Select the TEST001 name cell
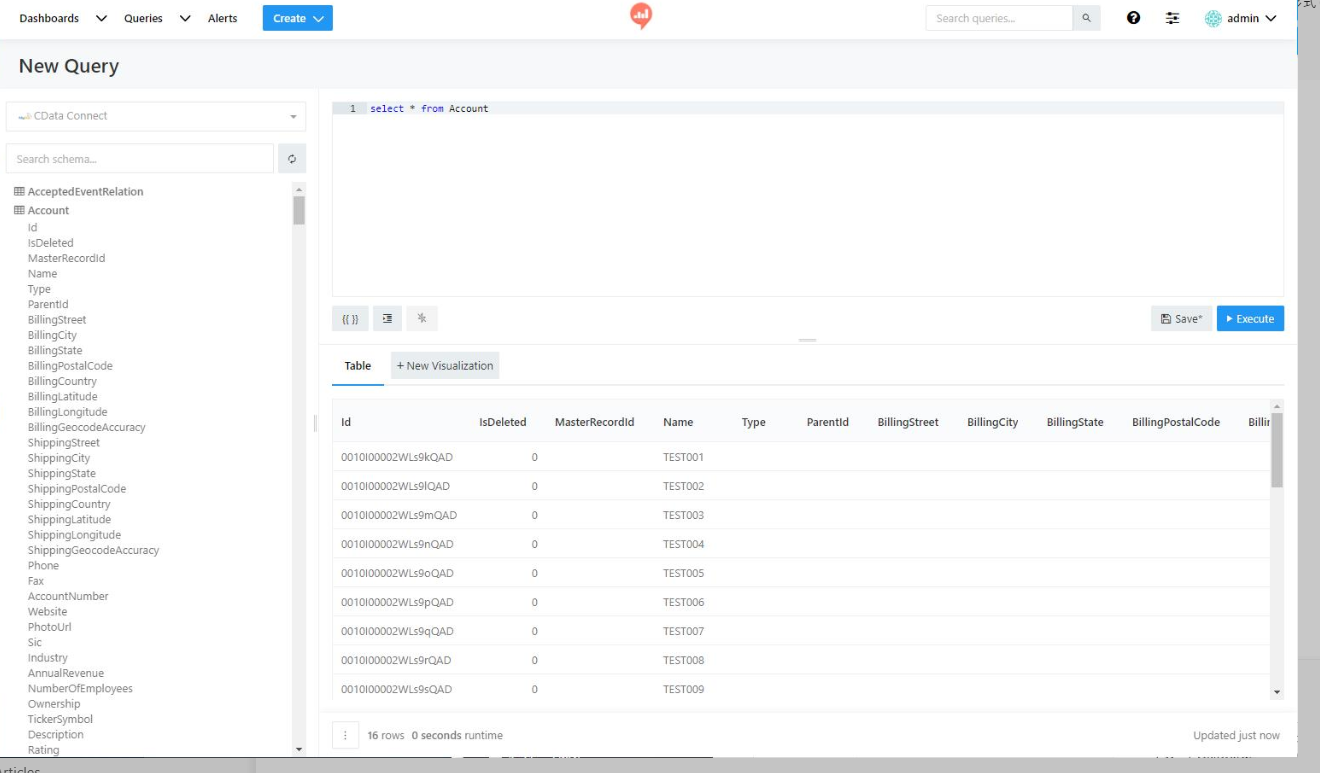This screenshot has width=1320, height=773. tap(684, 457)
